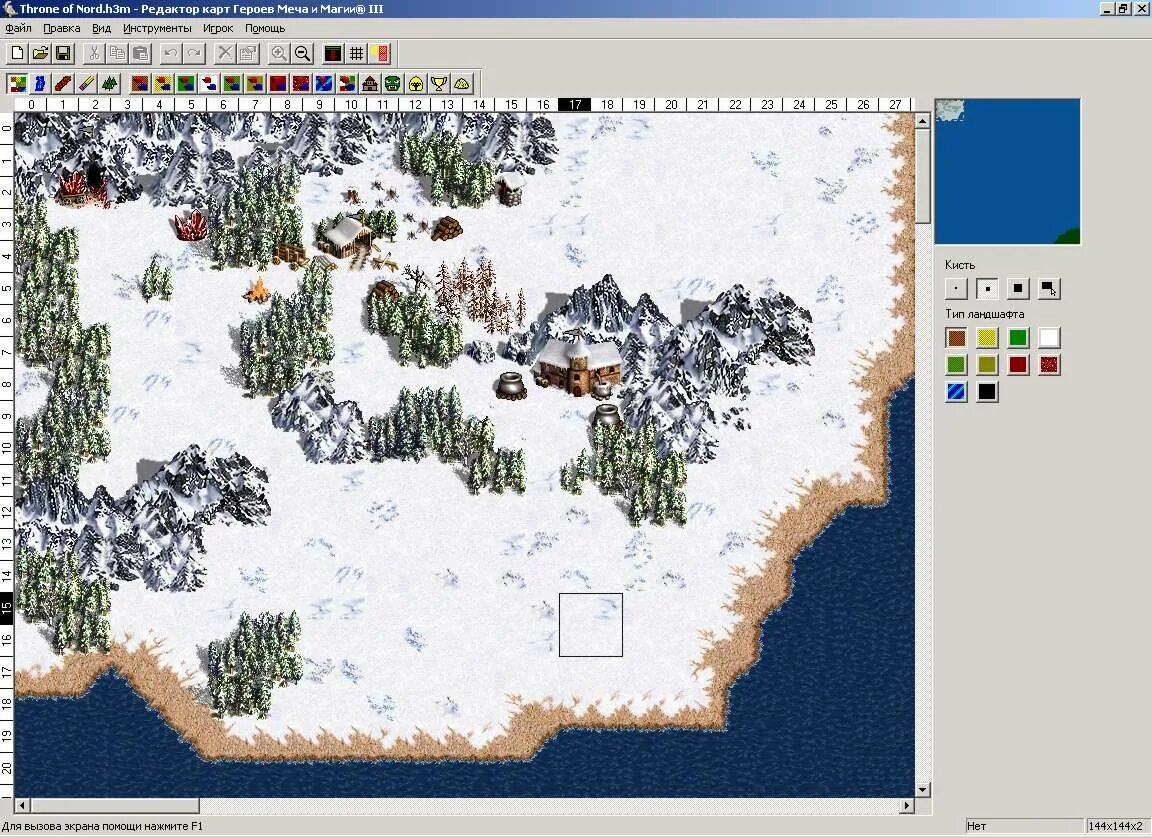
Task: Open the Heroes palette yellow helmet icon
Action: 416,83
